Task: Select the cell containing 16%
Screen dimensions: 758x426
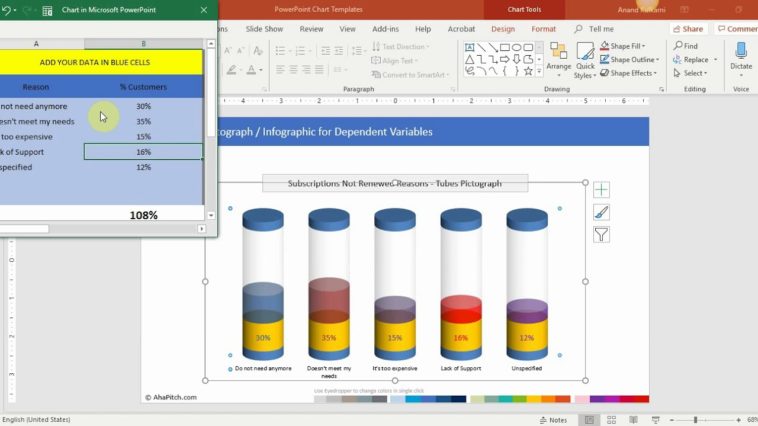Action: tap(143, 152)
